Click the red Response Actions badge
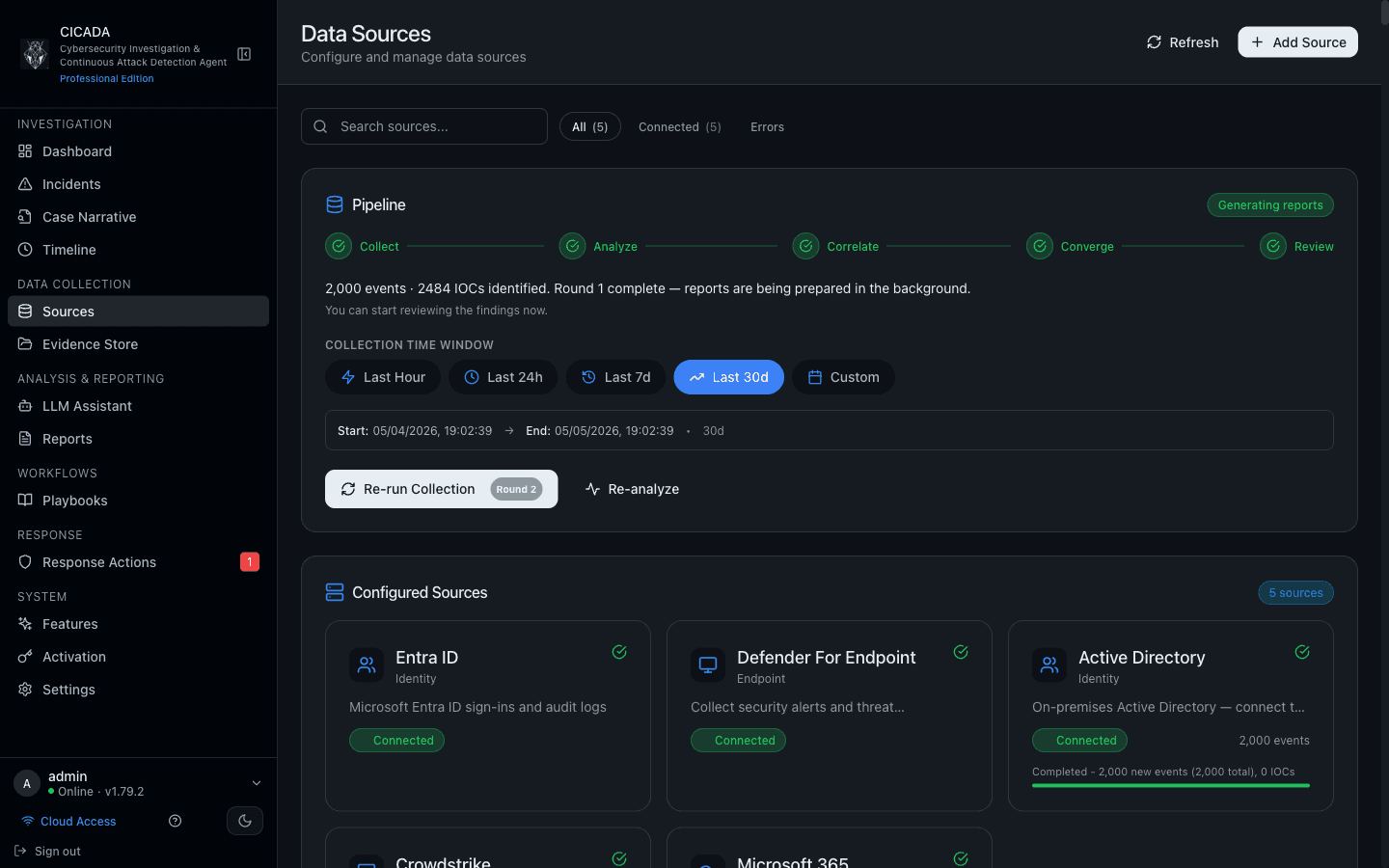 pos(250,561)
